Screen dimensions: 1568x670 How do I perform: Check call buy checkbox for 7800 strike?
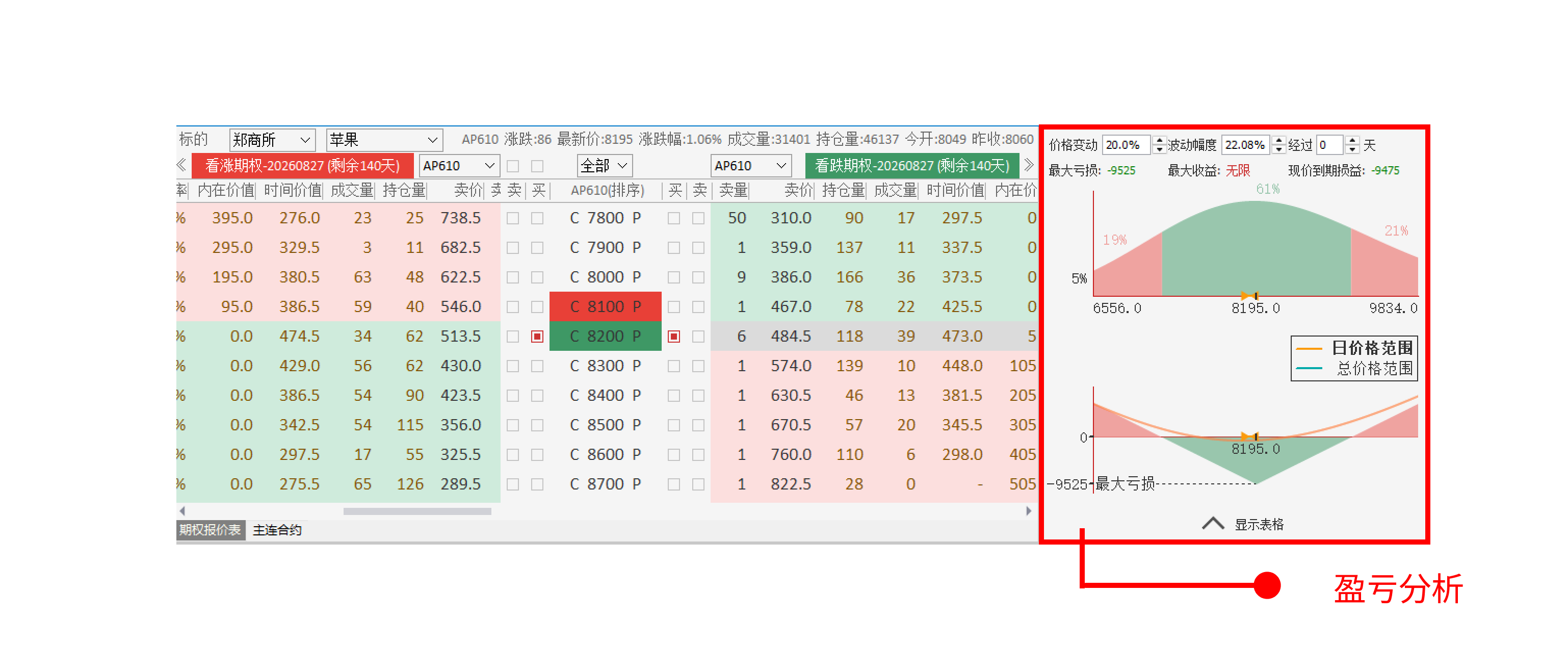(537, 218)
